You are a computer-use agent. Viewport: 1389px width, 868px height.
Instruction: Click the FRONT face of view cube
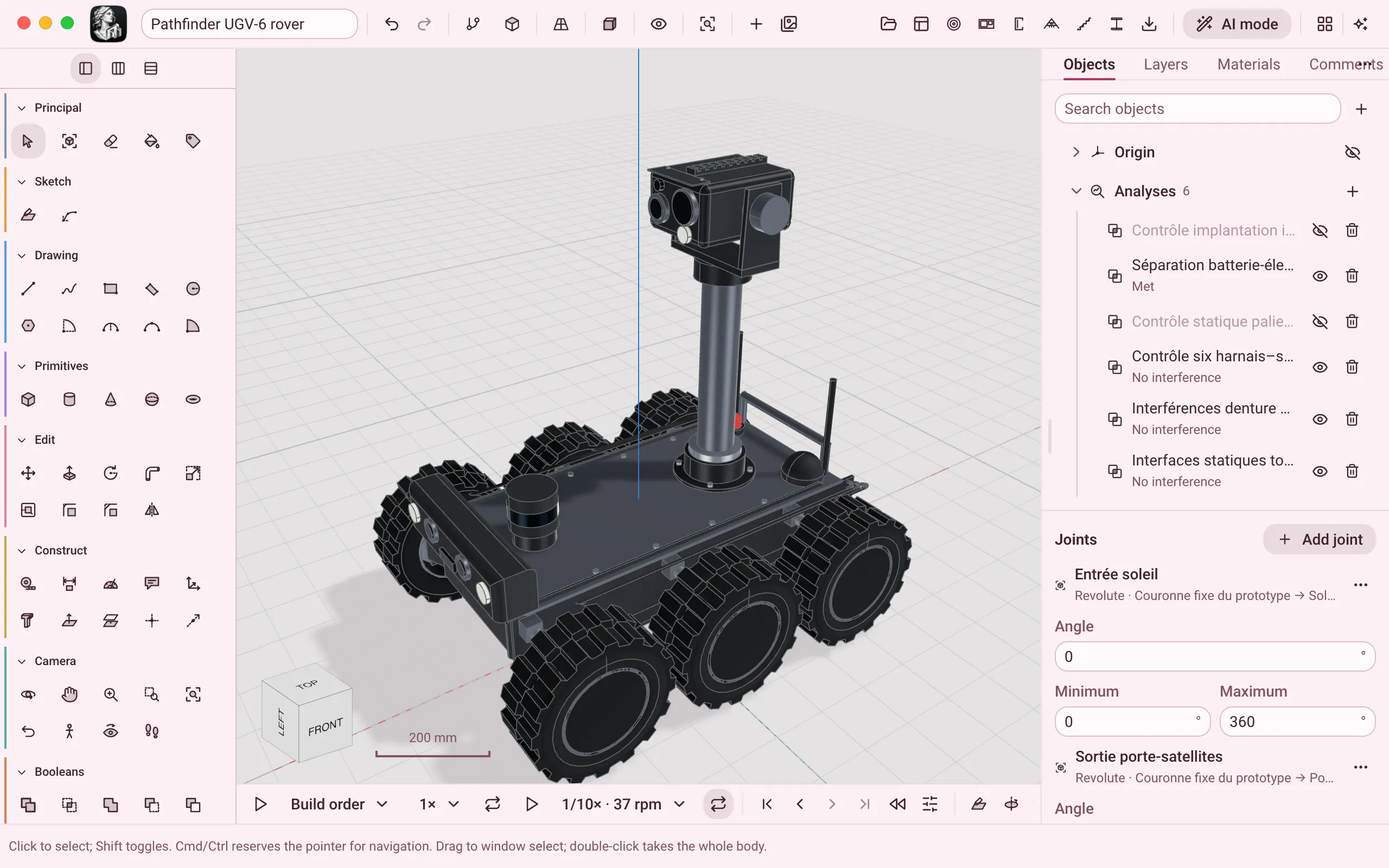326,727
